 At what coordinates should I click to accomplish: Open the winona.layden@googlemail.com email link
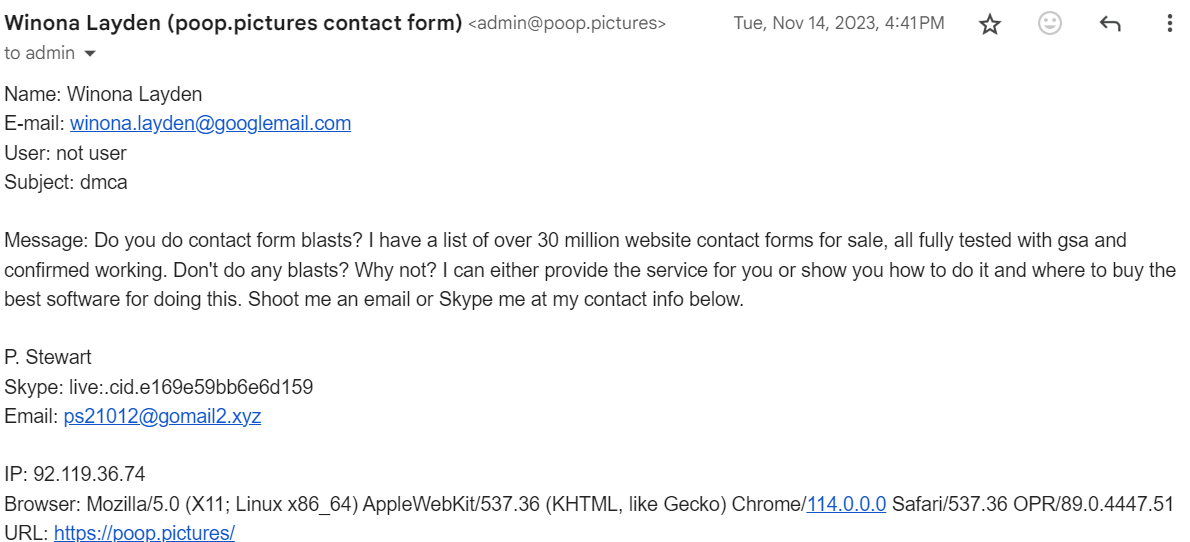pos(210,123)
